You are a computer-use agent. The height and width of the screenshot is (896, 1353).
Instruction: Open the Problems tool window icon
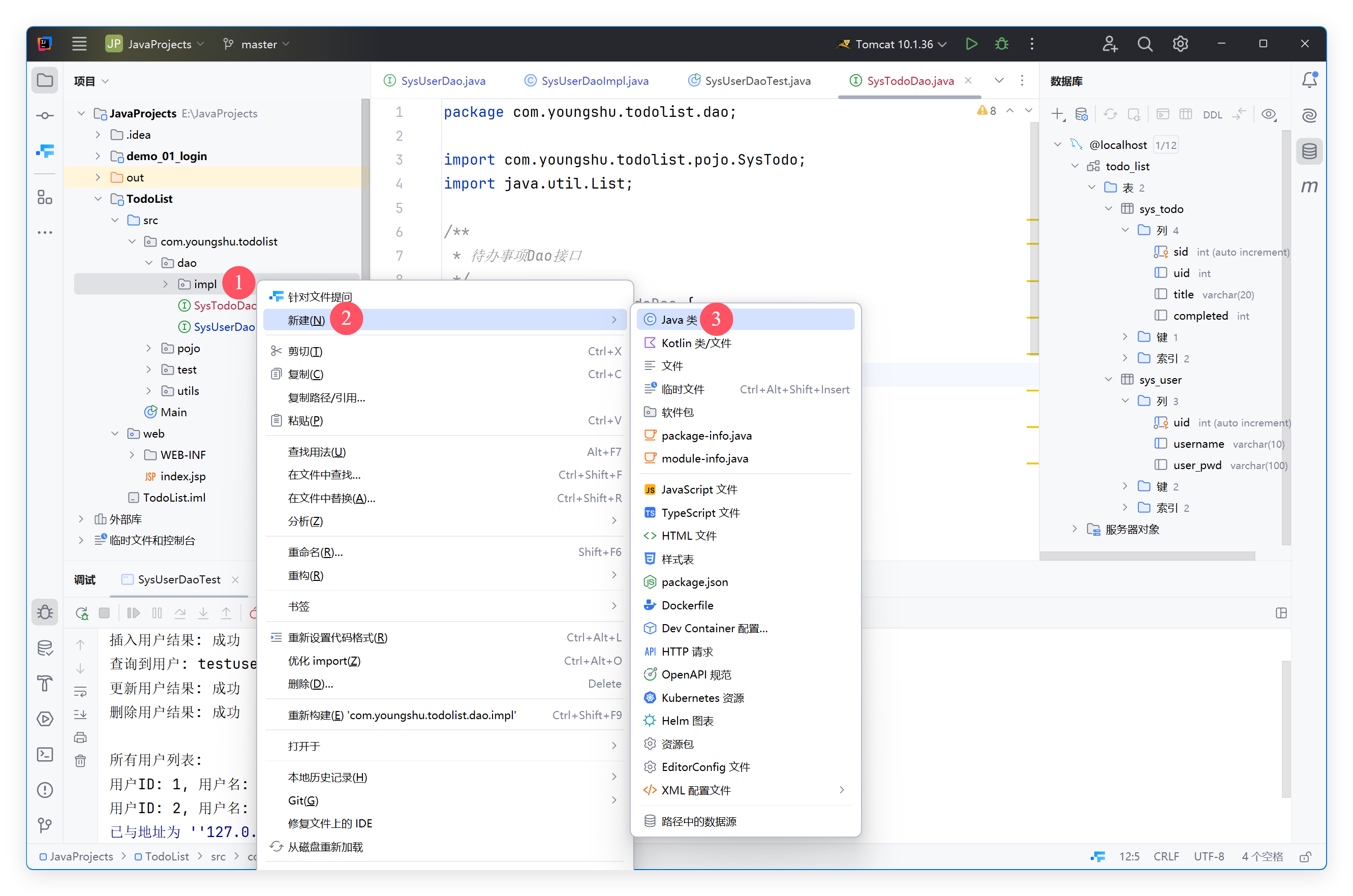[x=45, y=790]
